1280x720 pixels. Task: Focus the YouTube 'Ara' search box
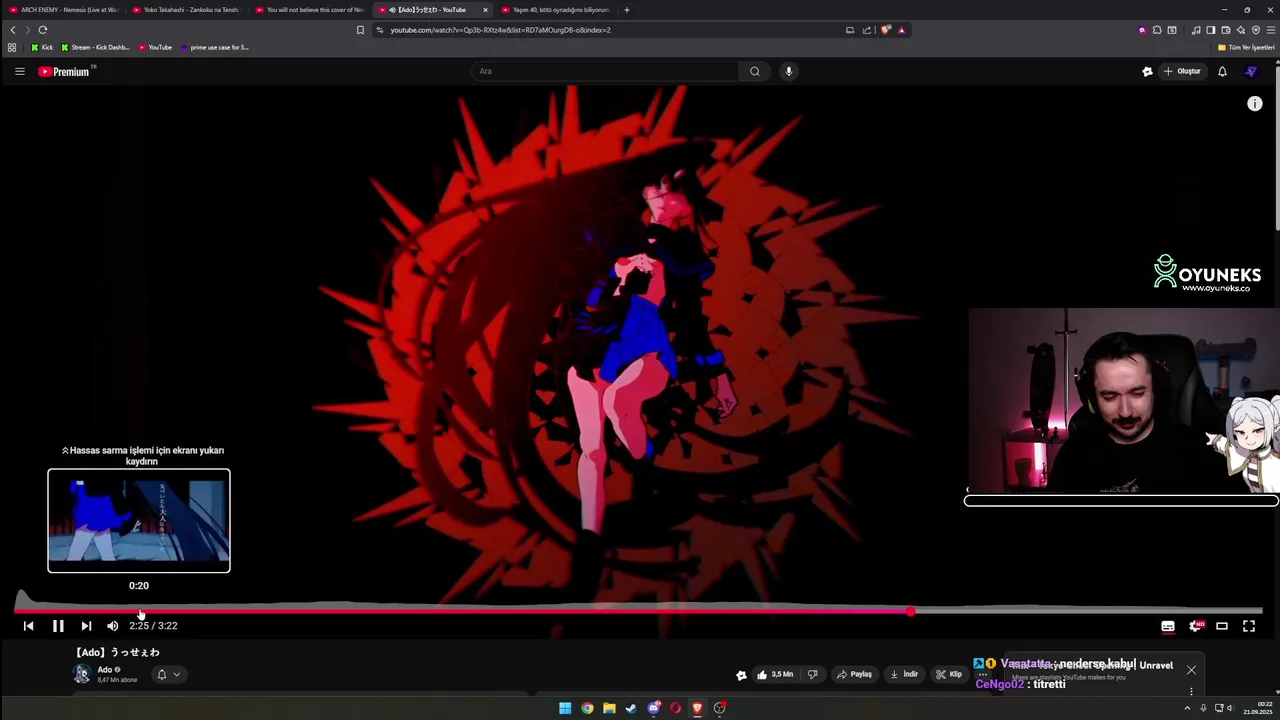click(605, 71)
